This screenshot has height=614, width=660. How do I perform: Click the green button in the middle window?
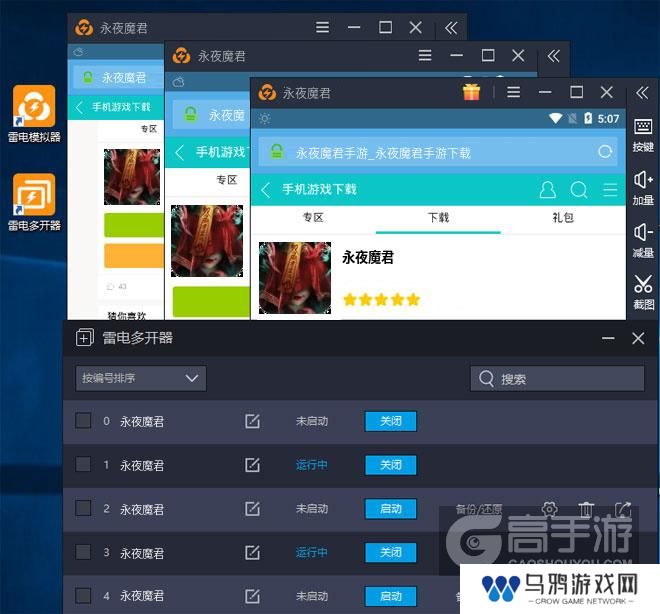point(211,302)
